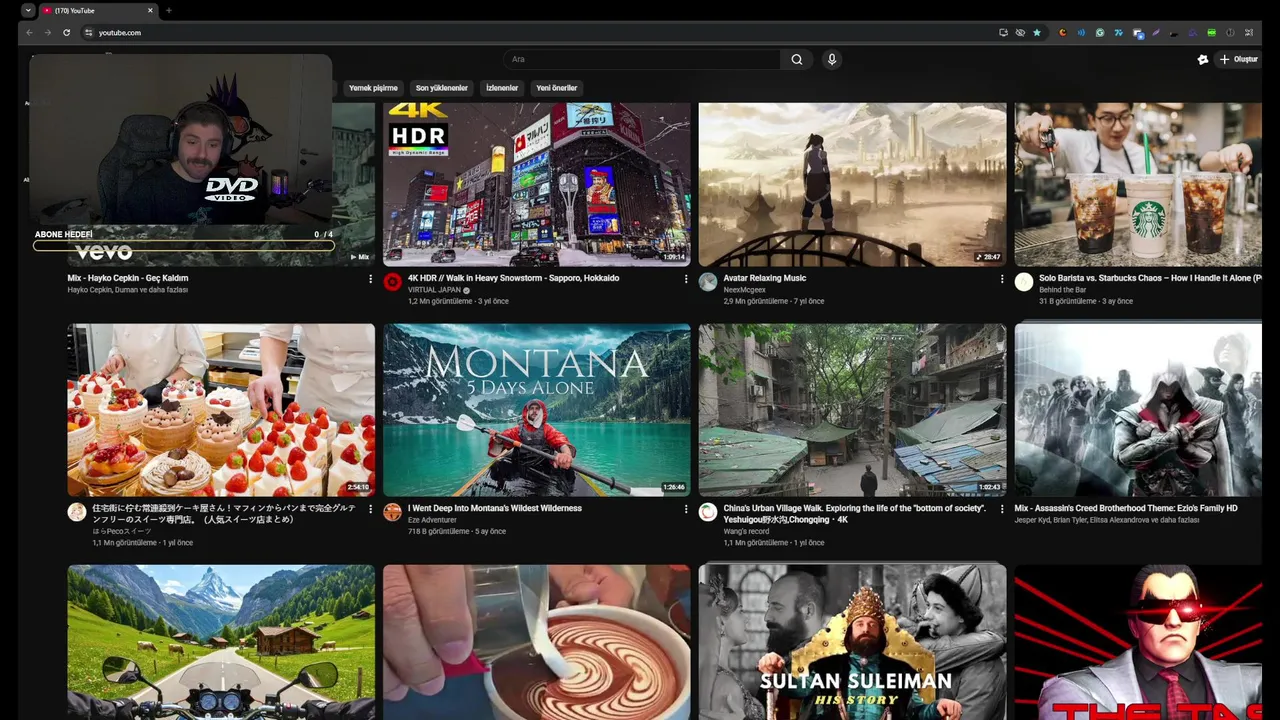Open the strawberry cakes thumbnail
Image resolution: width=1280 pixels, height=720 pixels.
coord(221,409)
